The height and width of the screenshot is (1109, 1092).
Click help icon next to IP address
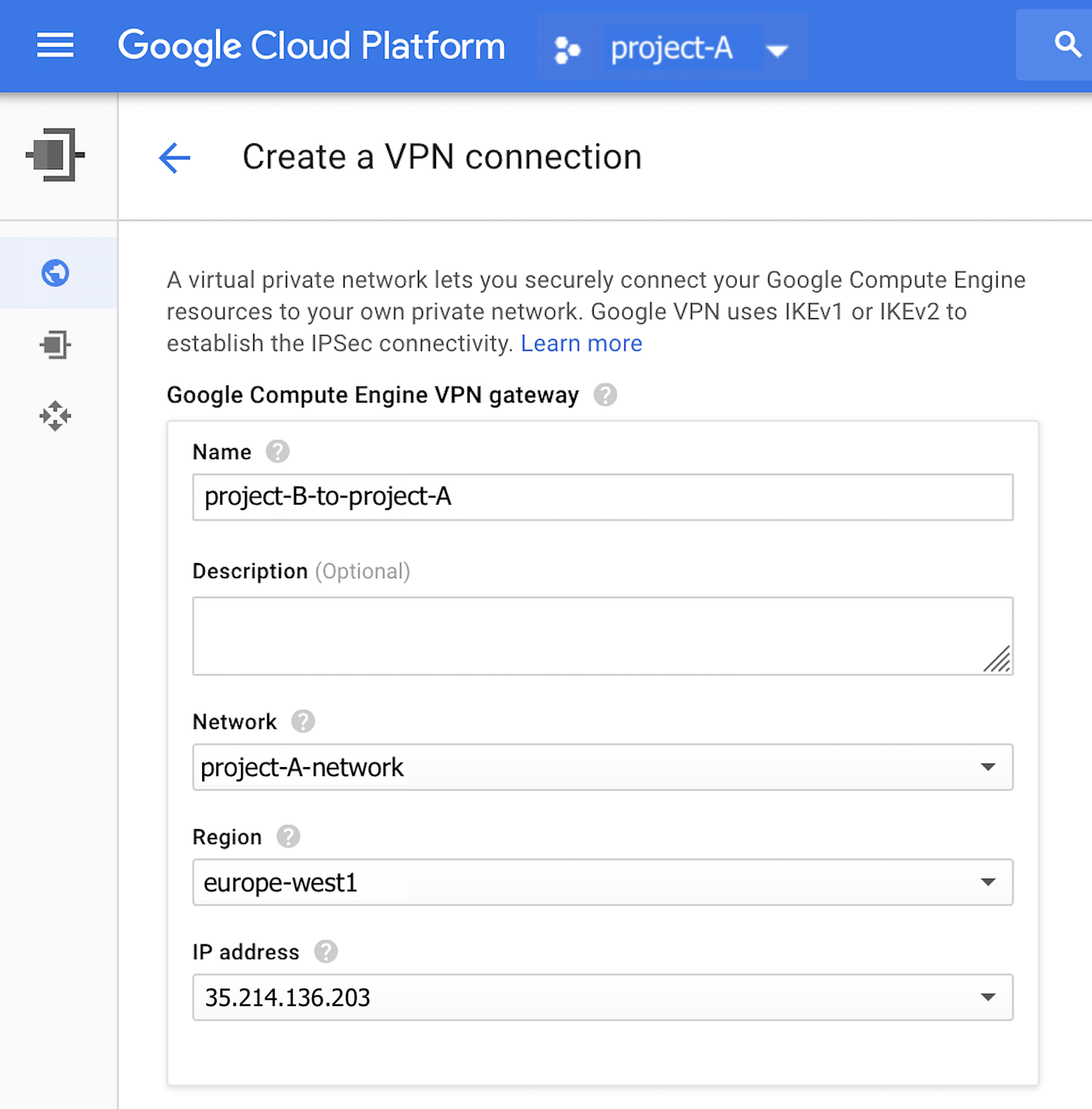point(326,951)
